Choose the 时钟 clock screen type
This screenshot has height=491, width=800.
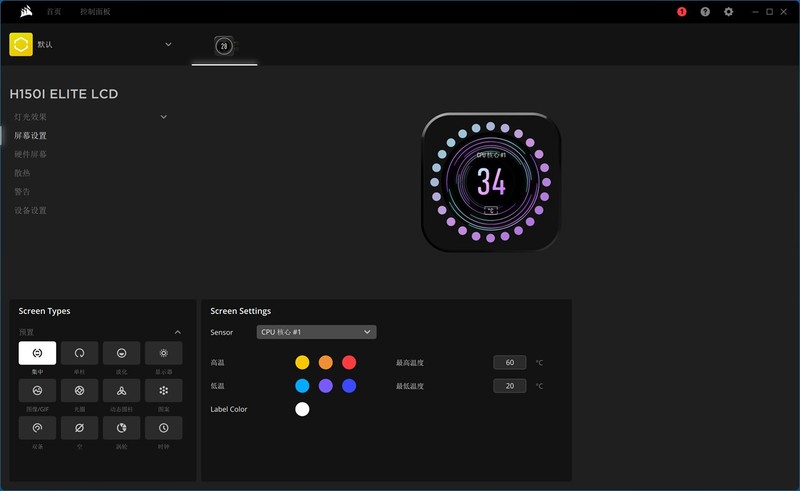pyautogui.click(x=164, y=428)
